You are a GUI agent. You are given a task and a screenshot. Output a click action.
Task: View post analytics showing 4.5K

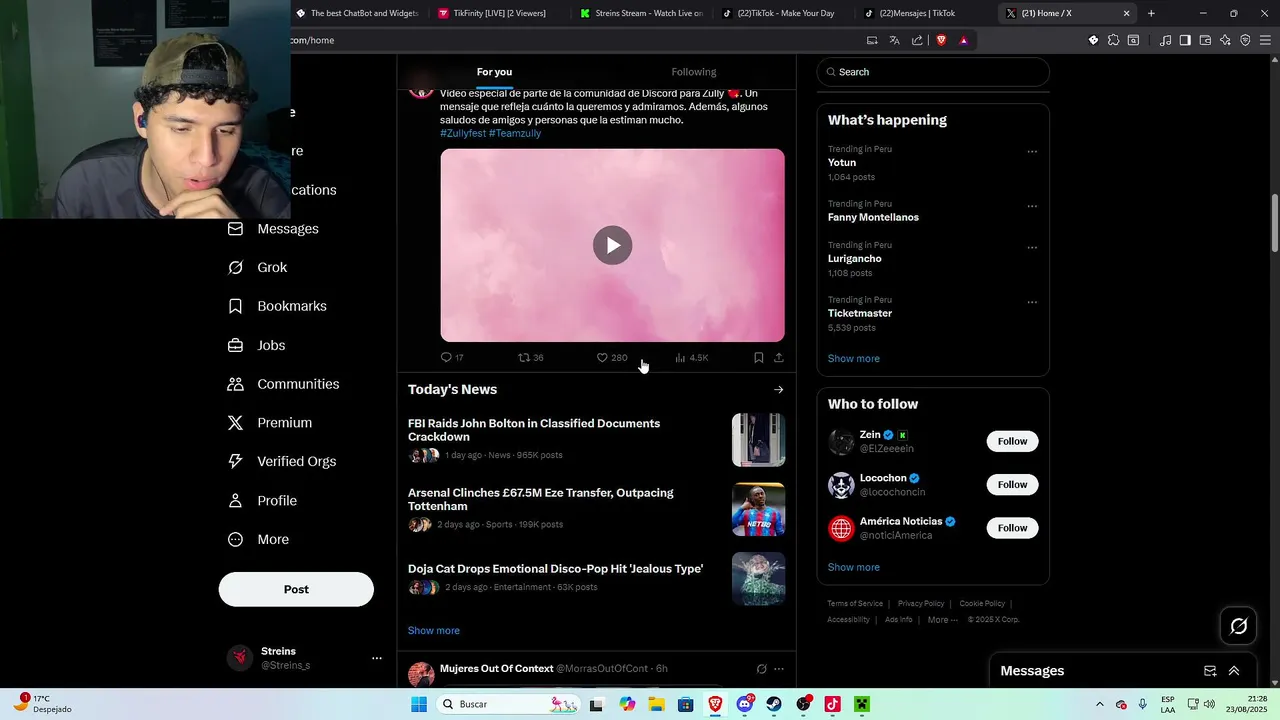point(691,357)
